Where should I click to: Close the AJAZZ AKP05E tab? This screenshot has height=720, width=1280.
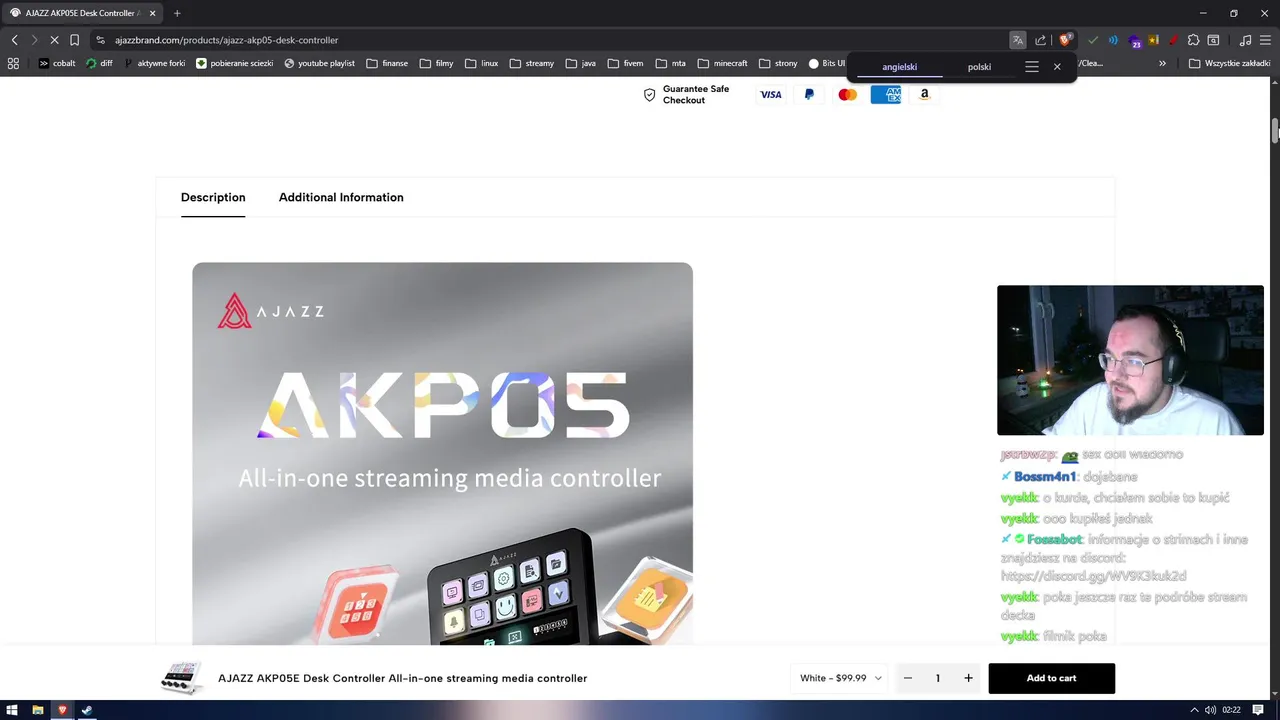(x=152, y=13)
